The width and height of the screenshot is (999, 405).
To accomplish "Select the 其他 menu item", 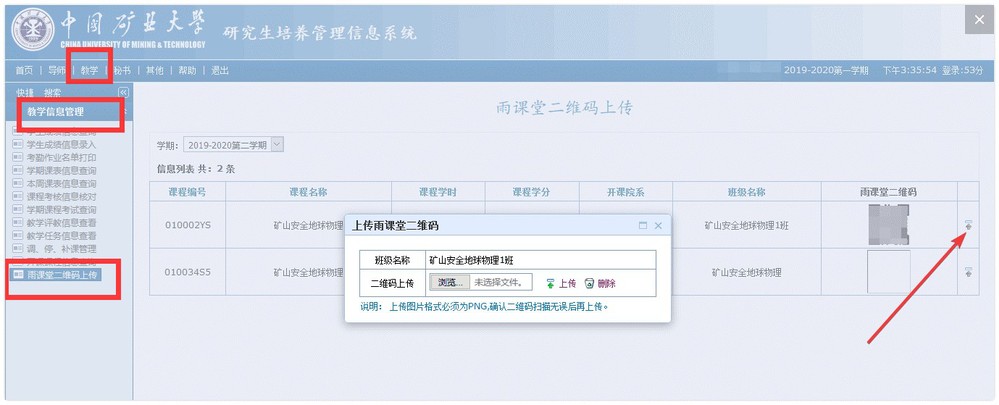I will [154, 71].
